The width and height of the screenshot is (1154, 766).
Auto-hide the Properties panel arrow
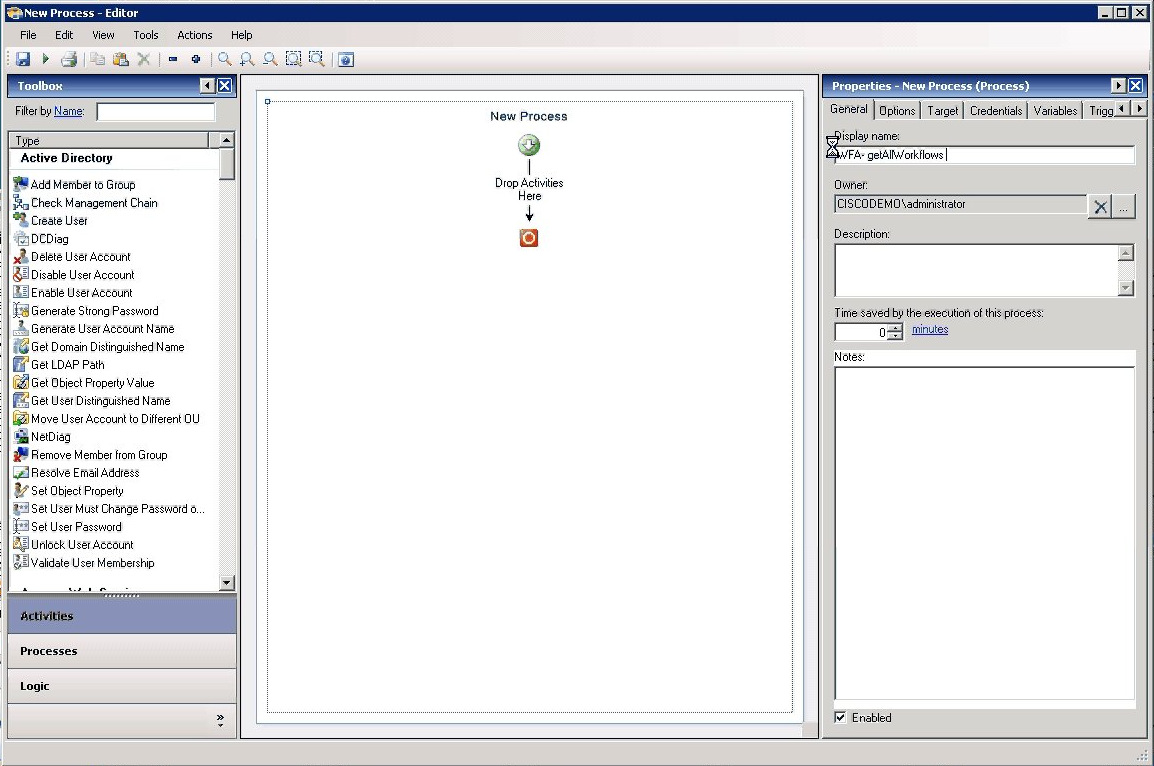[1118, 85]
